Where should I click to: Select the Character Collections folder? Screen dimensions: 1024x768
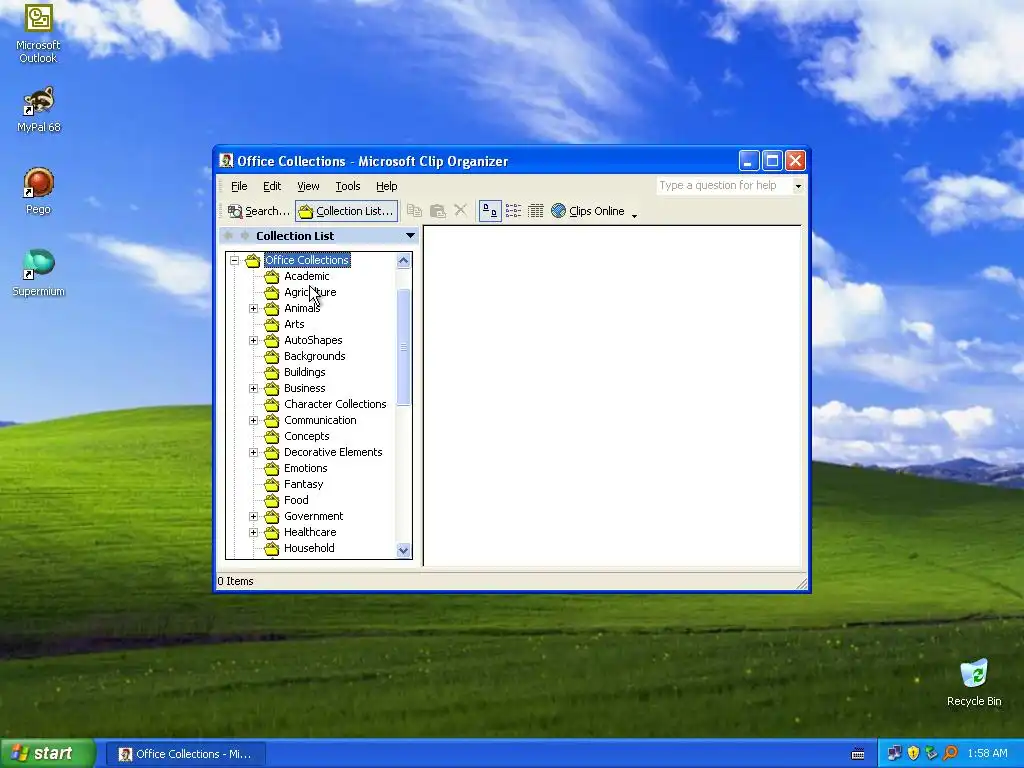coord(335,404)
